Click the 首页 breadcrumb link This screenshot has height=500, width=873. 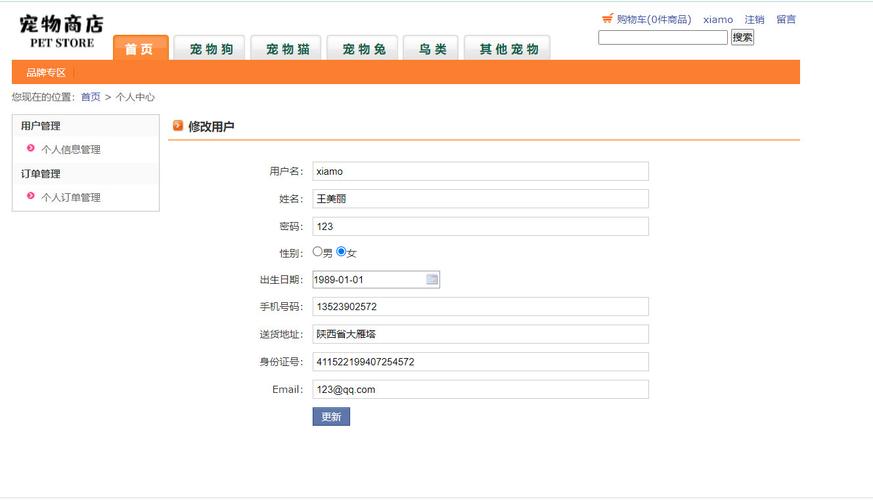91,97
